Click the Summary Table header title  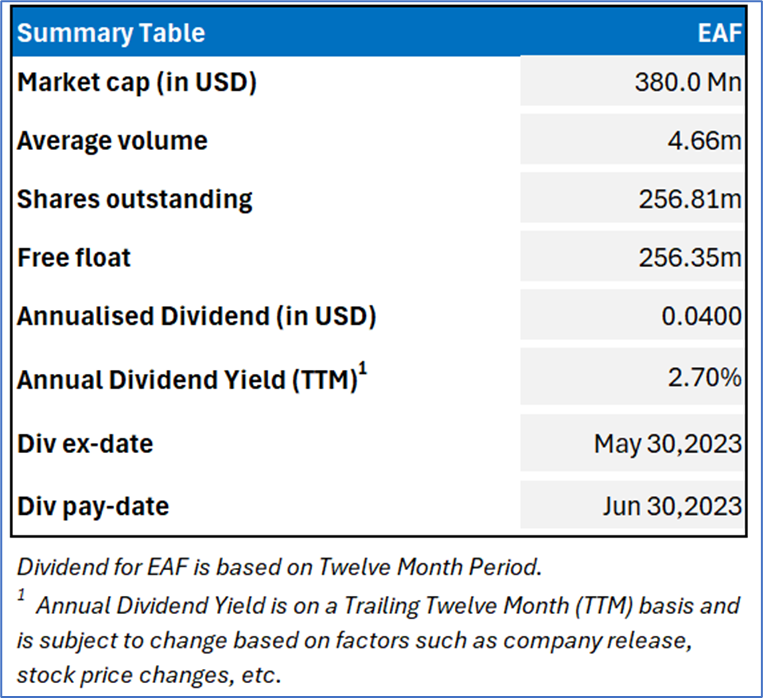click(x=111, y=32)
